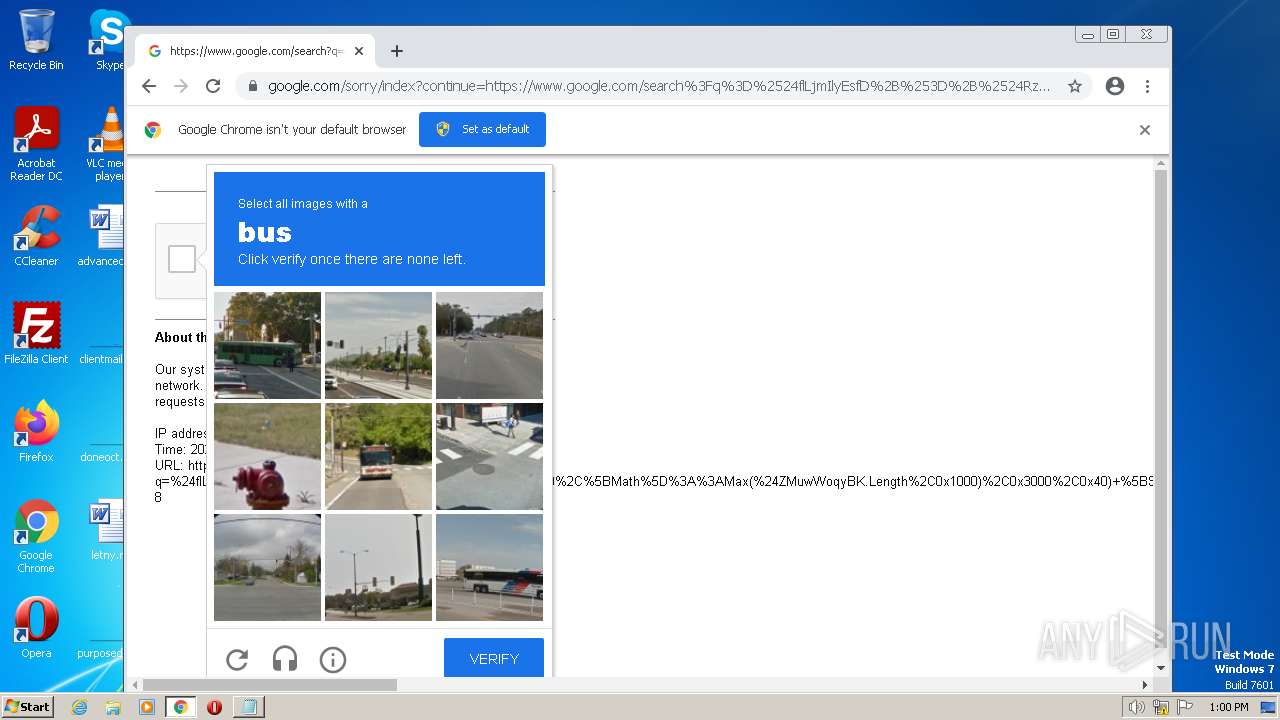Bookmark this page with star icon
The image size is (1280, 720).
coord(1075,86)
